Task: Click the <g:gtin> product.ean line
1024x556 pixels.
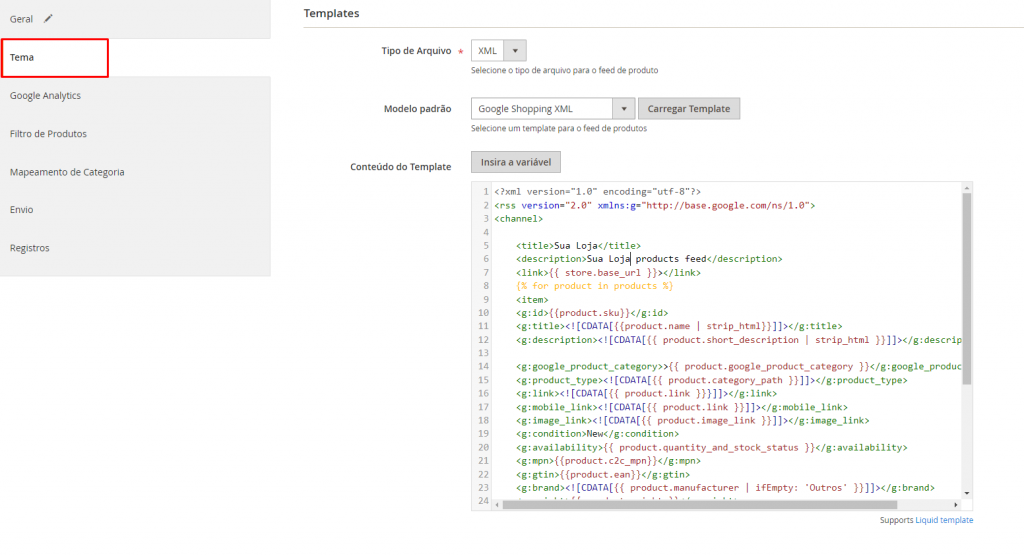Action: point(603,474)
